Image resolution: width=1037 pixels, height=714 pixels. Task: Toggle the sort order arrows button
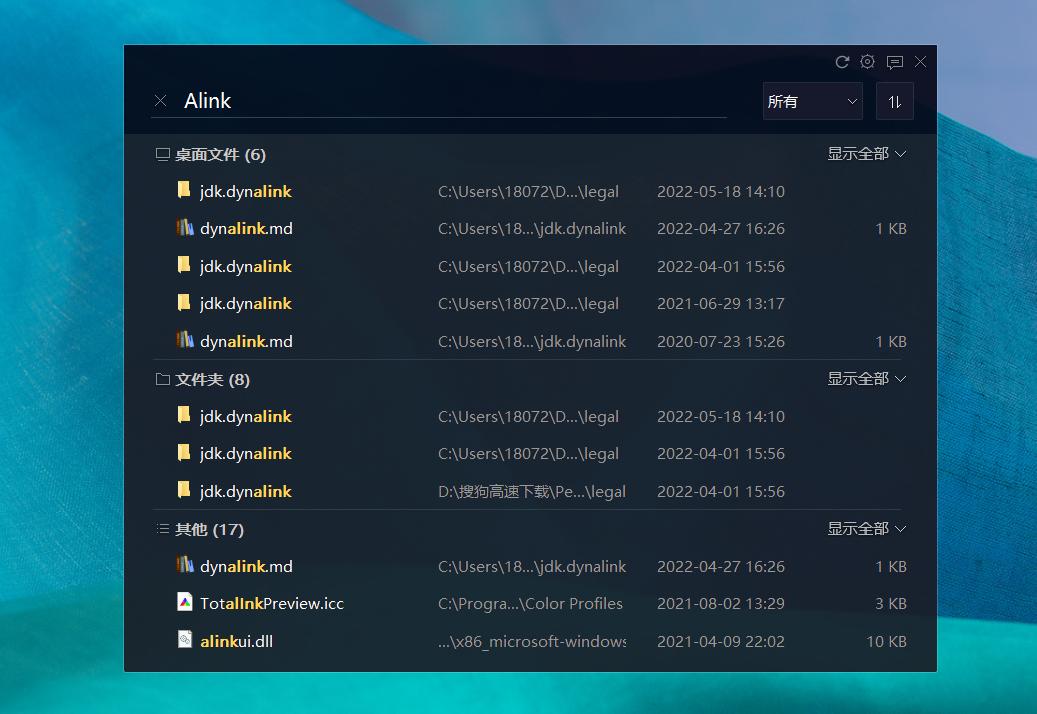(x=895, y=101)
